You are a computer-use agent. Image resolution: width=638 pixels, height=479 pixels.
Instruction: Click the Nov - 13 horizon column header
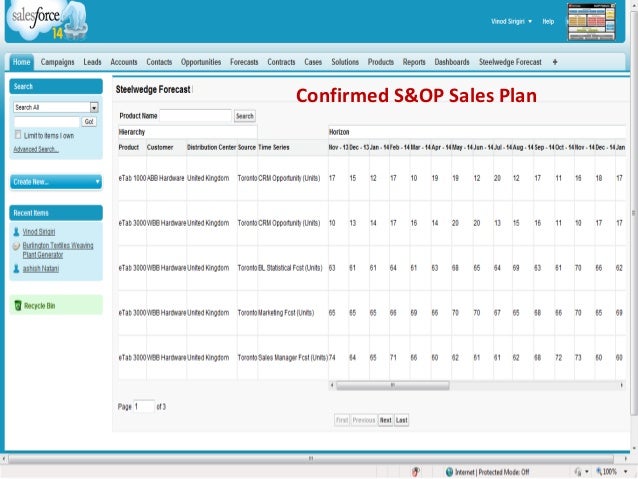339,147
